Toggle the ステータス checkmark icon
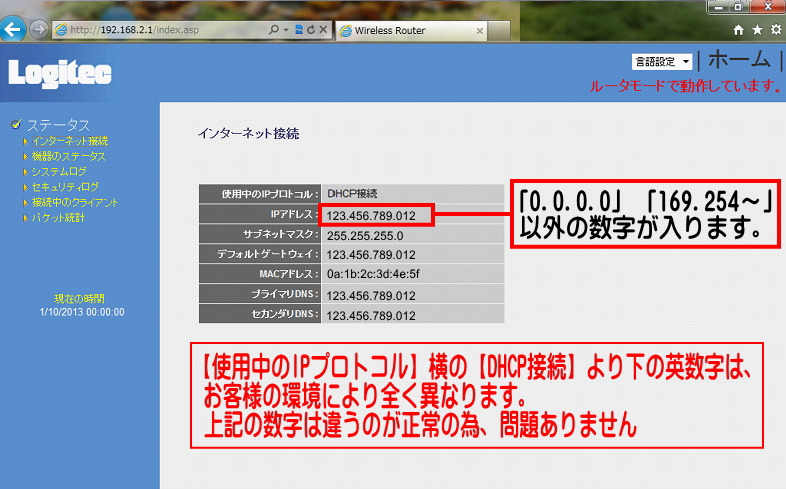This screenshot has height=489, width=786. (15, 124)
